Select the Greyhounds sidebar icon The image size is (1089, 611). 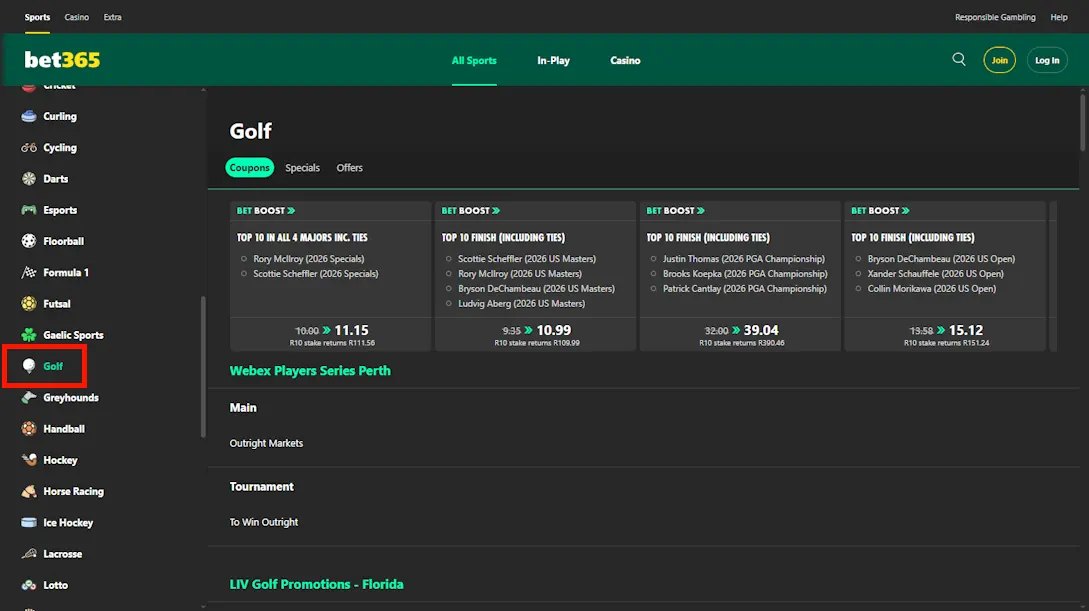pos(29,397)
